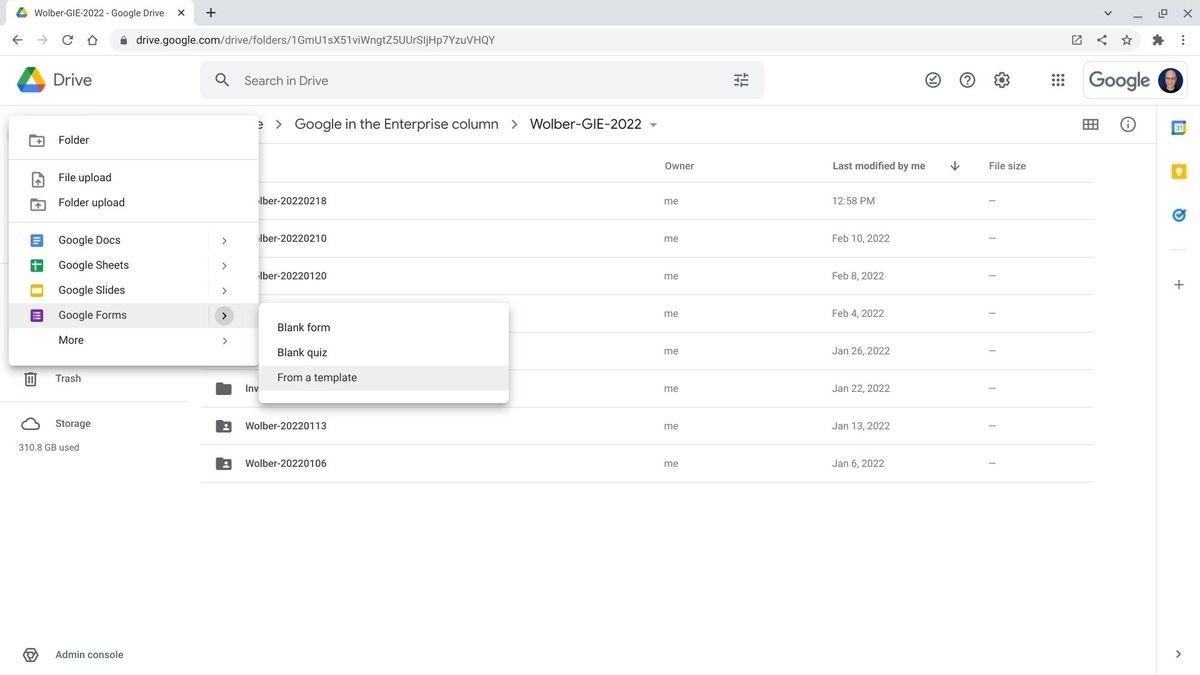Open the browser extensions puzzle icon
Viewport: 1200px width, 675px height.
(1158, 40)
